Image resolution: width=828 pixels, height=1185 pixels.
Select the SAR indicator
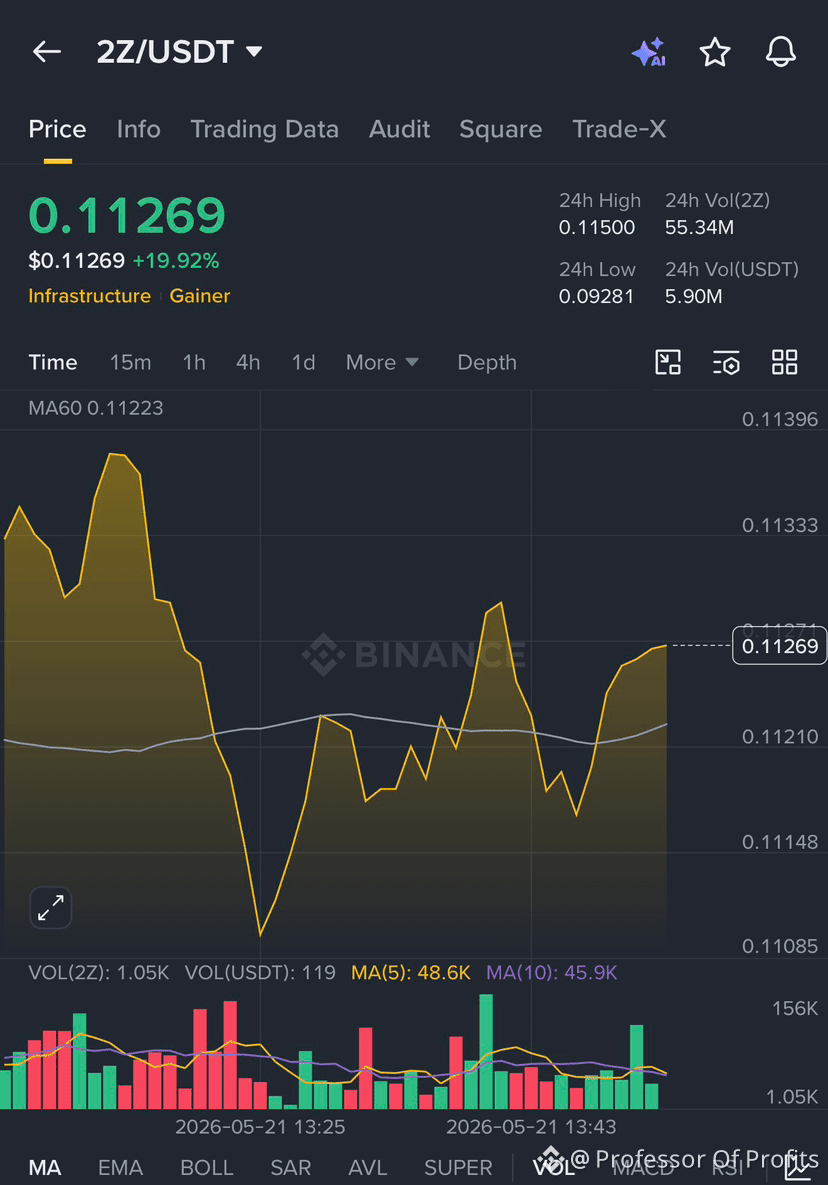[291, 1168]
